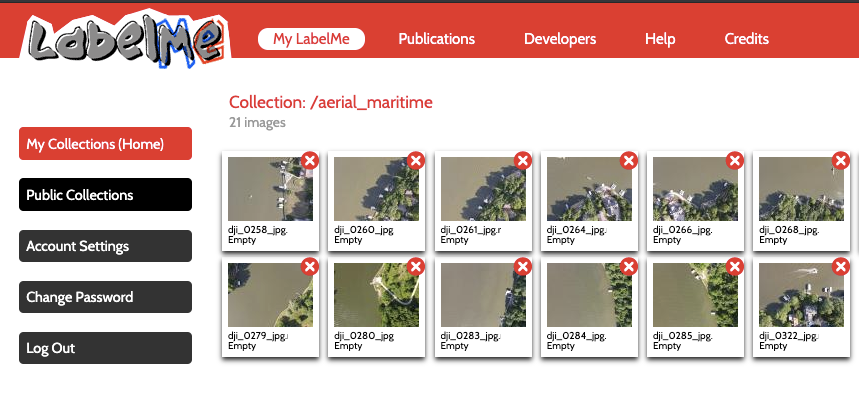Open Account Settings
The width and height of the screenshot is (859, 397).
105,246
